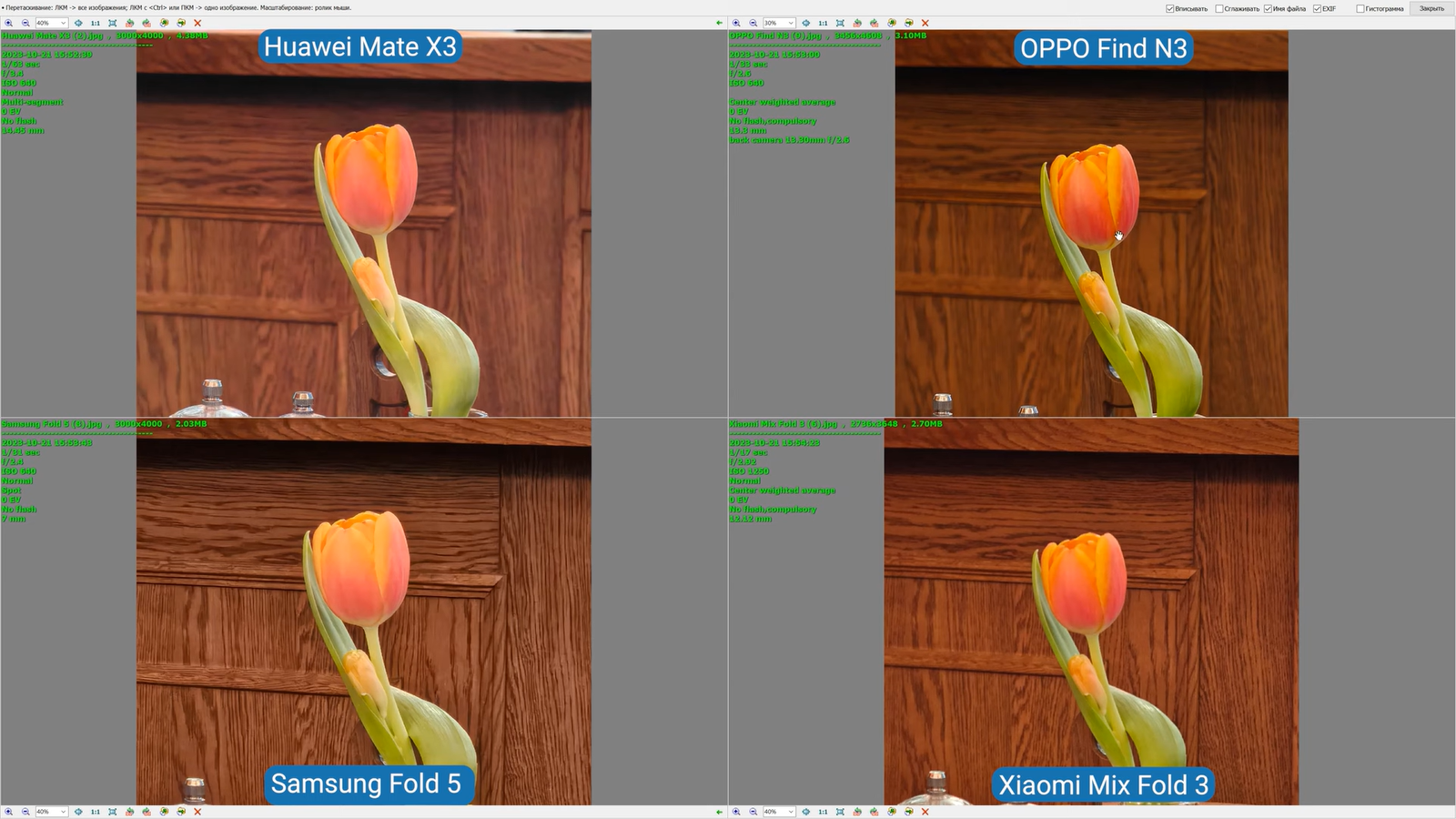Click the fit-to-frame icon in Huawei panel toolbar
The width and height of the screenshot is (1456, 819).
coord(113,23)
